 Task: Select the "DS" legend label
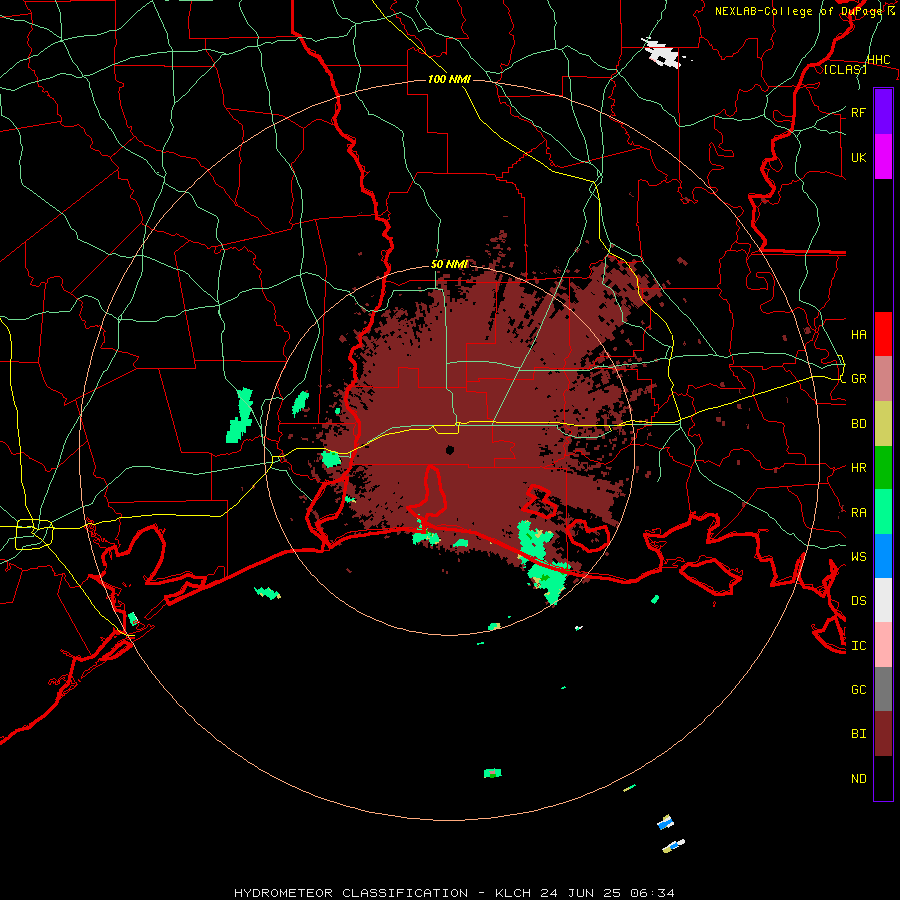pyautogui.click(x=858, y=601)
